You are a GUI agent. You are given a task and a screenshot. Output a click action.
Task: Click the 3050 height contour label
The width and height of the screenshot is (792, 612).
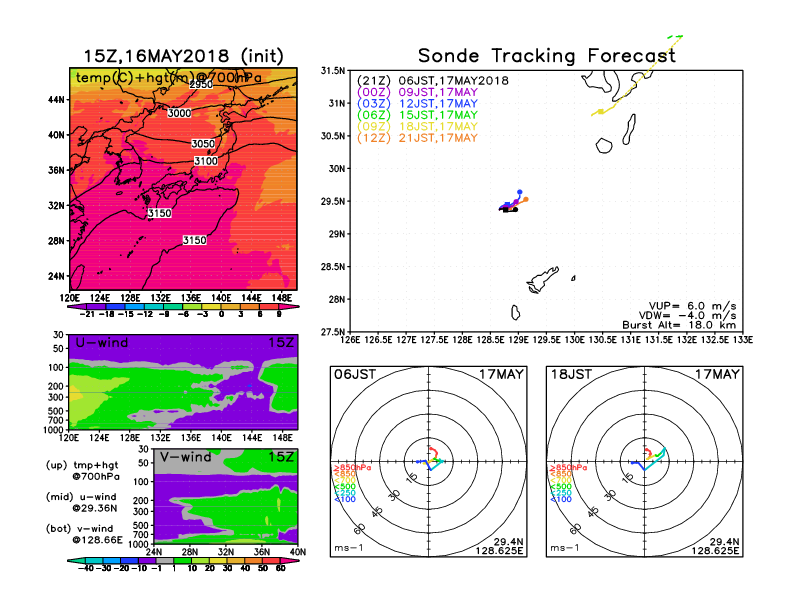(x=203, y=144)
